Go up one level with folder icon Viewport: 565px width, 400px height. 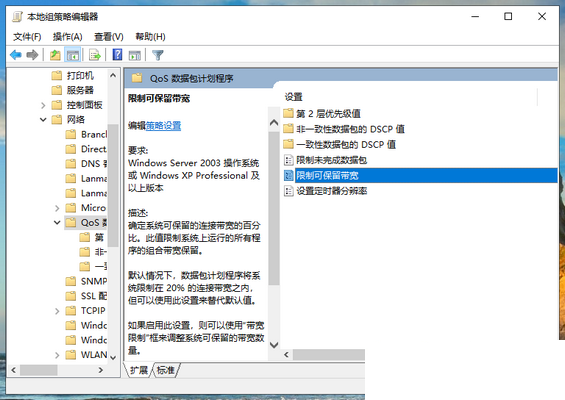(x=55, y=55)
